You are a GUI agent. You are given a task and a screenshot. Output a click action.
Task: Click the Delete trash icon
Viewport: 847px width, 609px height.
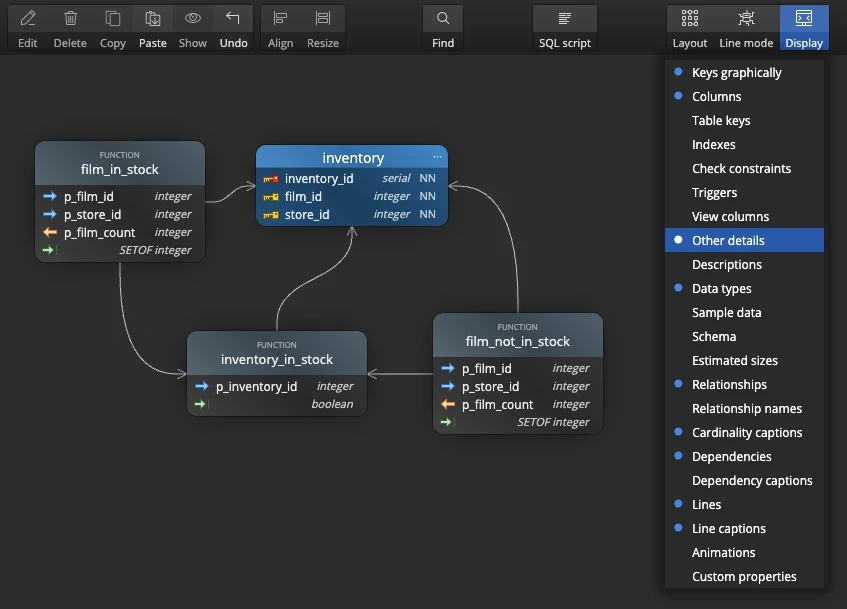(70, 19)
